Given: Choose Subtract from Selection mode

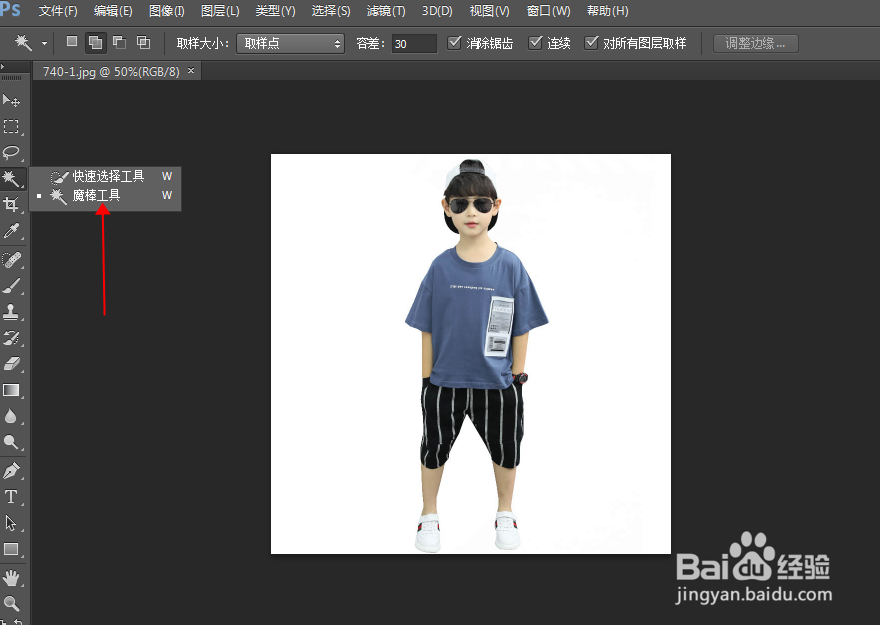Looking at the screenshot, I should [120, 43].
